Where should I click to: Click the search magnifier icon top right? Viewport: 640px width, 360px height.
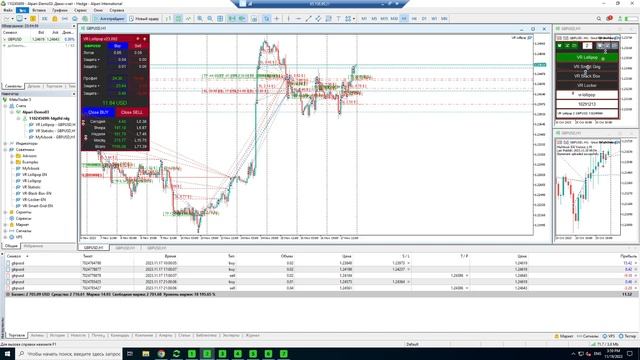[x=599, y=18]
